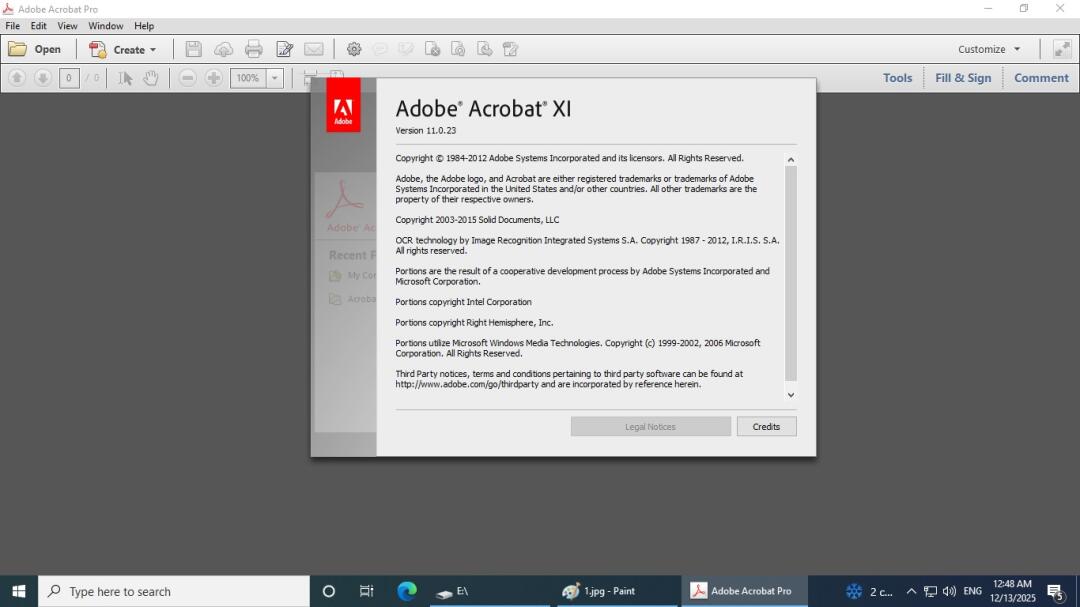Open the Edit menu

click(39, 26)
